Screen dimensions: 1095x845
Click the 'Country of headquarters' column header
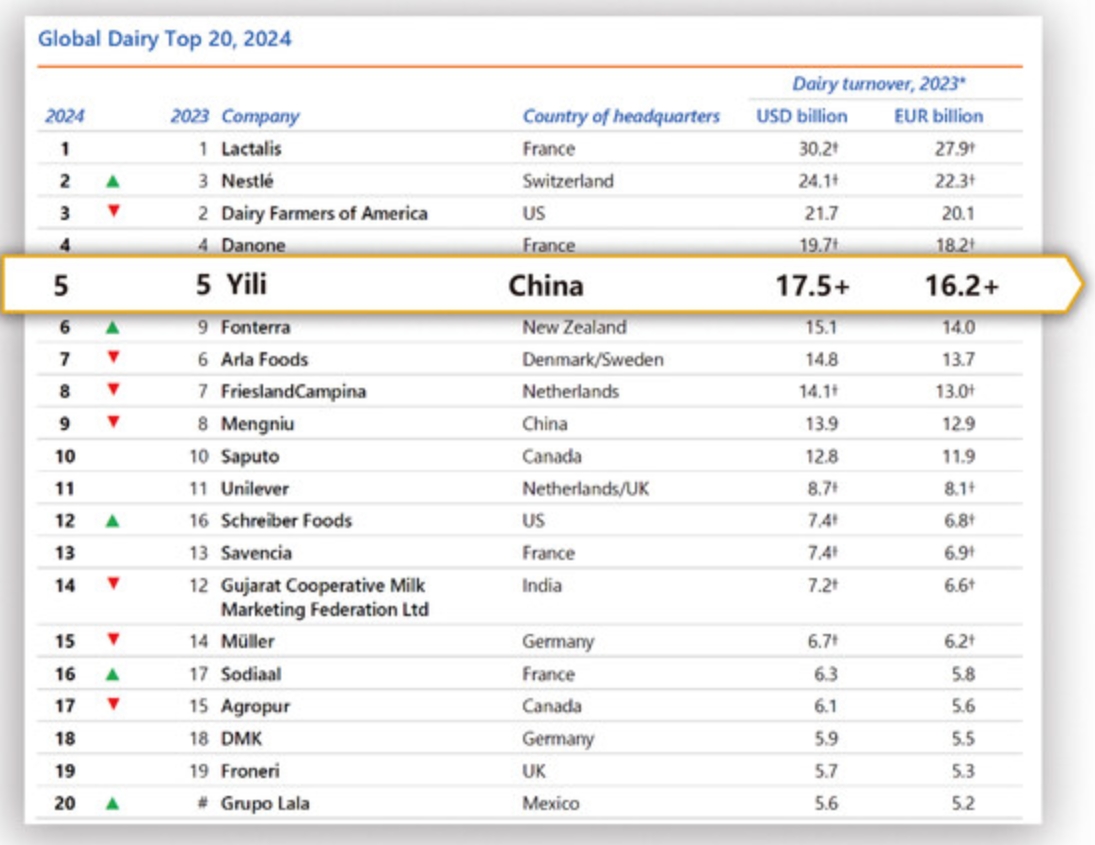621,117
